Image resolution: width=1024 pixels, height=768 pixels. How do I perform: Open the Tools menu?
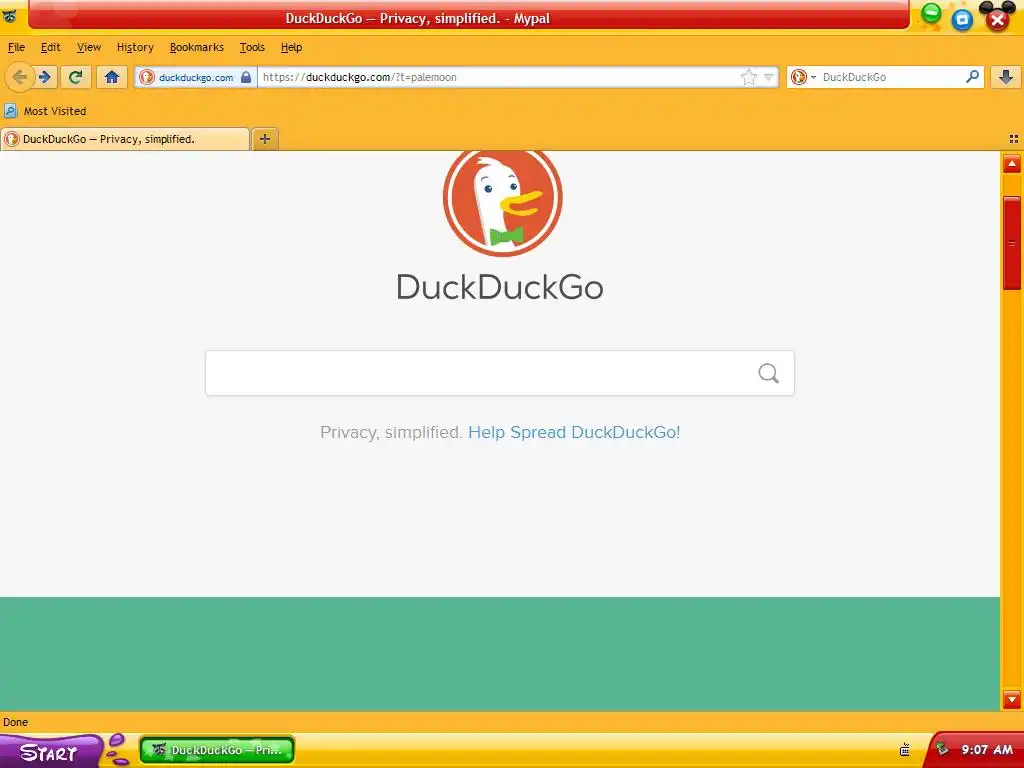252,47
